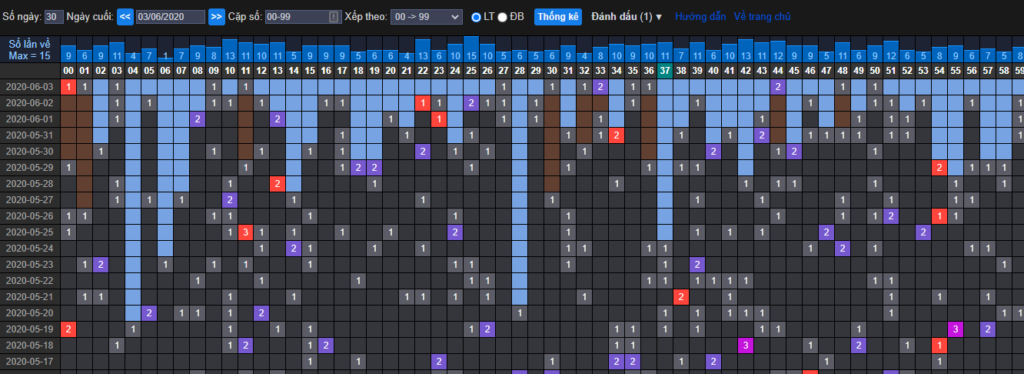Click the count bar above column 22

click(423, 51)
